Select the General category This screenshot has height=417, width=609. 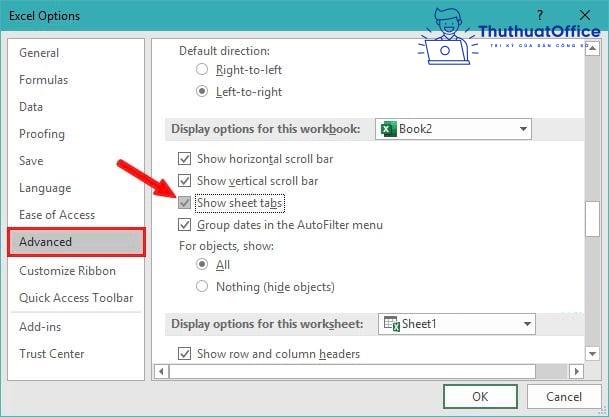(39, 53)
